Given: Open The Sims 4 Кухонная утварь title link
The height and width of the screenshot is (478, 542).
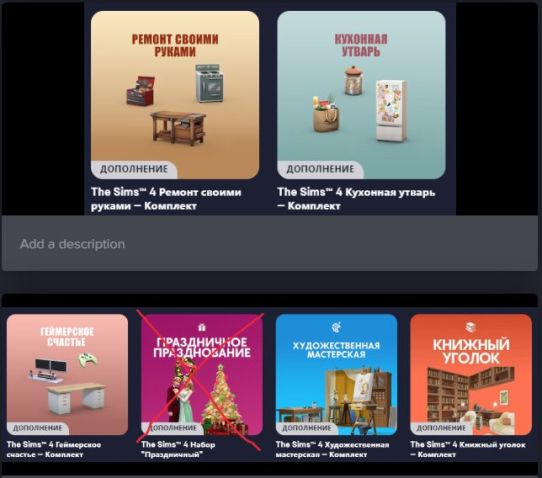Looking at the screenshot, I should pyautogui.click(x=356, y=199).
